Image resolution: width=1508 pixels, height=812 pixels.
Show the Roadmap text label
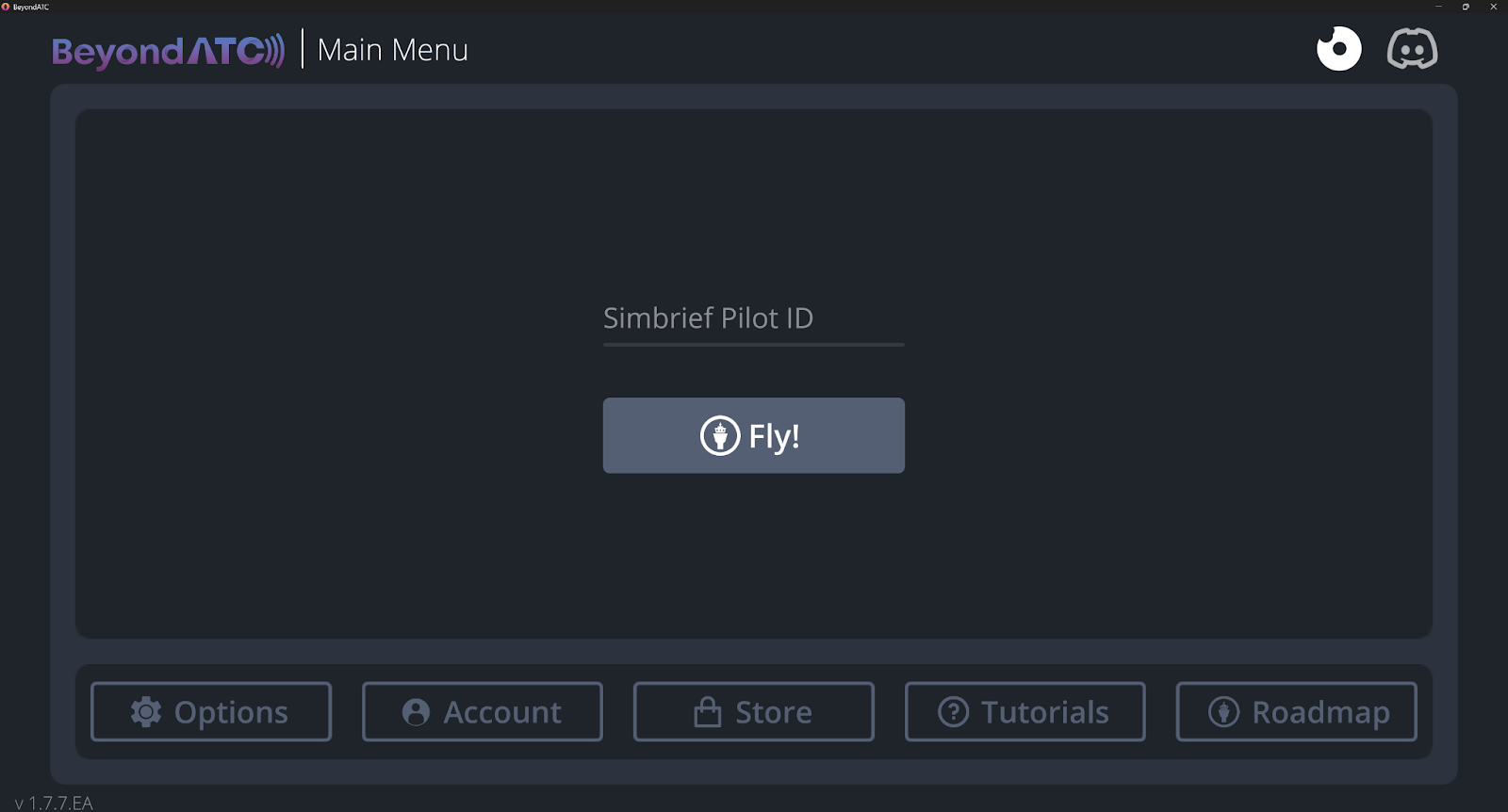coord(1320,713)
